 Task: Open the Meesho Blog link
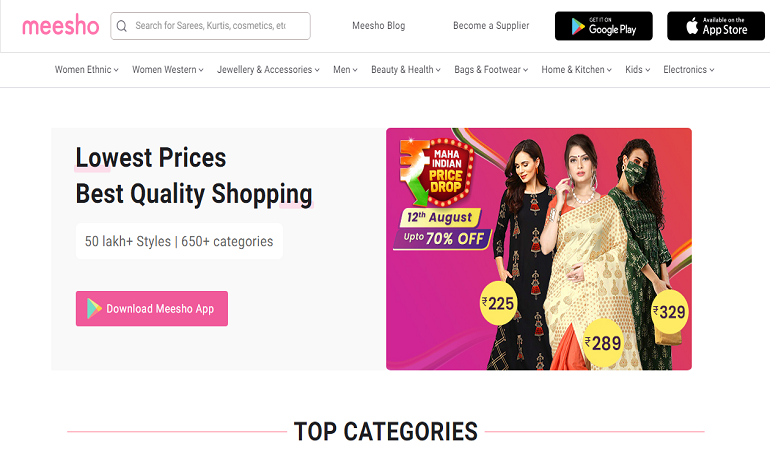click(x=379, y=26)
